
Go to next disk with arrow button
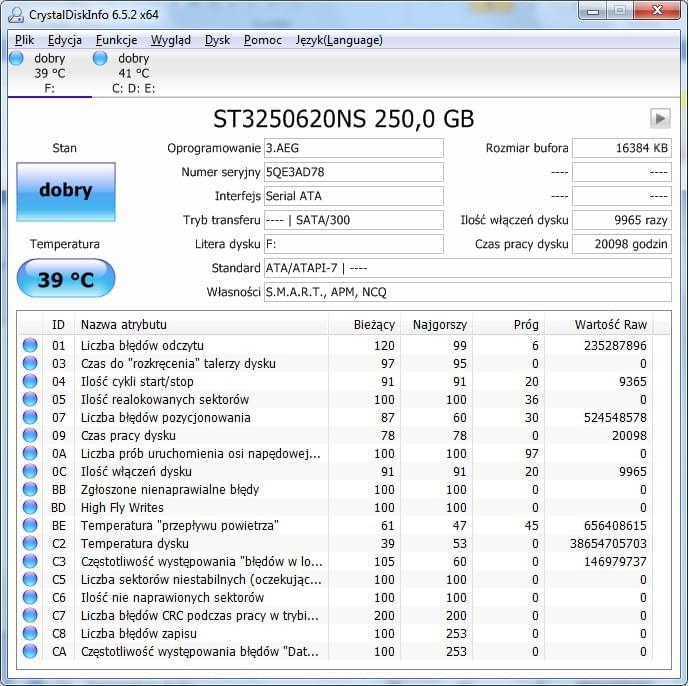[x=660, y=118]
